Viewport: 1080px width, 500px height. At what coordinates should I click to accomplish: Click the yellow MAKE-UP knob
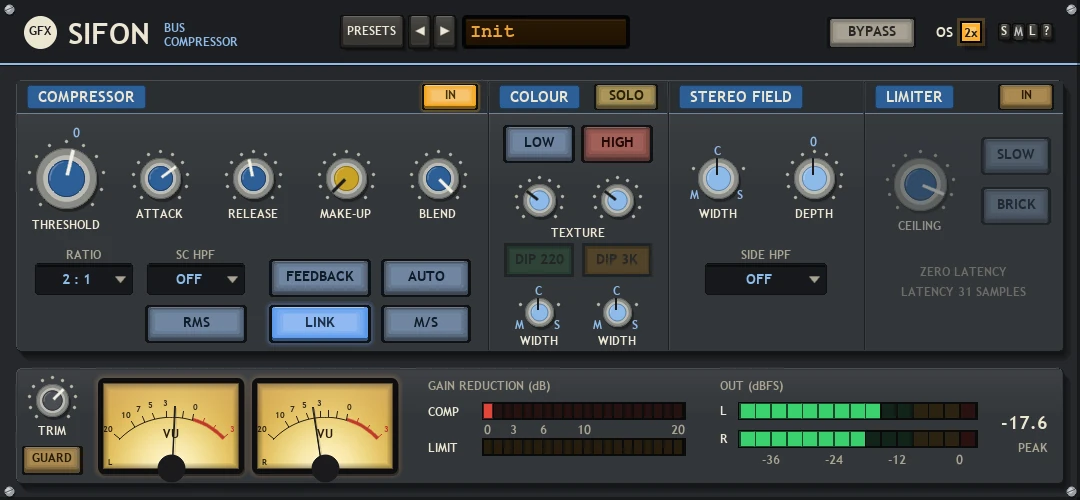point(346,178)
